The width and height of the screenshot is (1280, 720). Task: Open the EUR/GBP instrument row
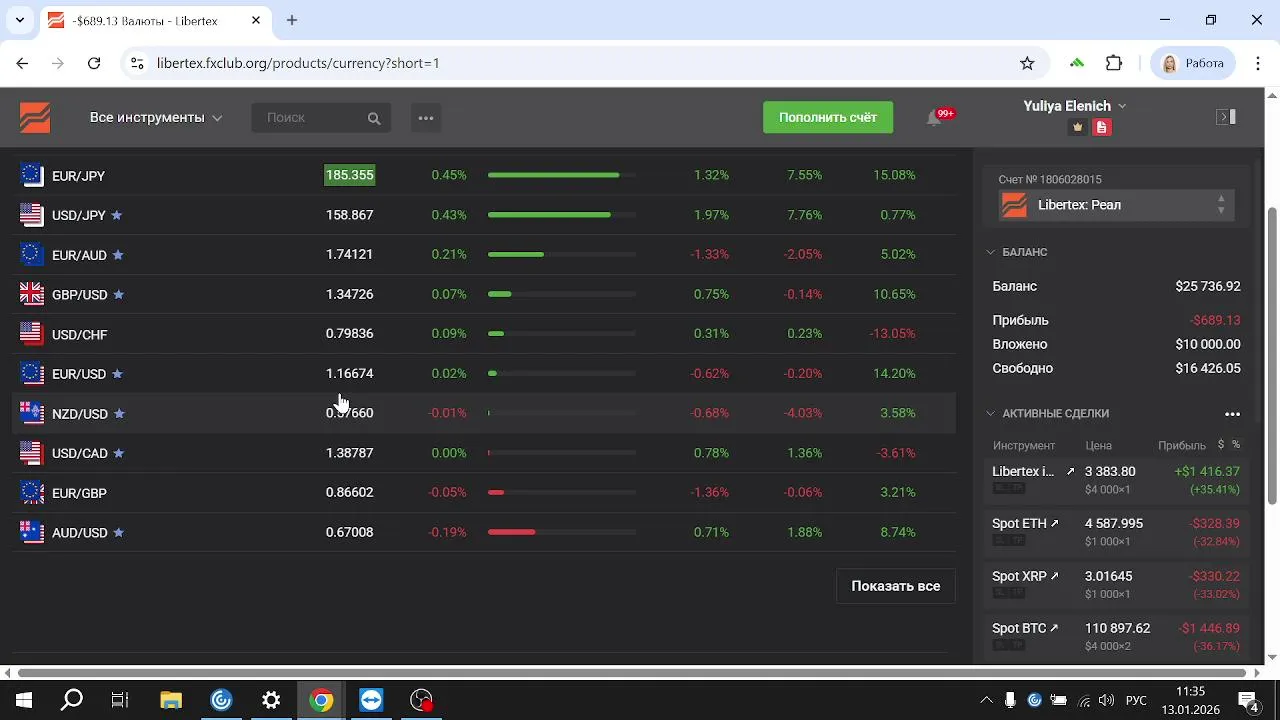[x=484, y=493]
